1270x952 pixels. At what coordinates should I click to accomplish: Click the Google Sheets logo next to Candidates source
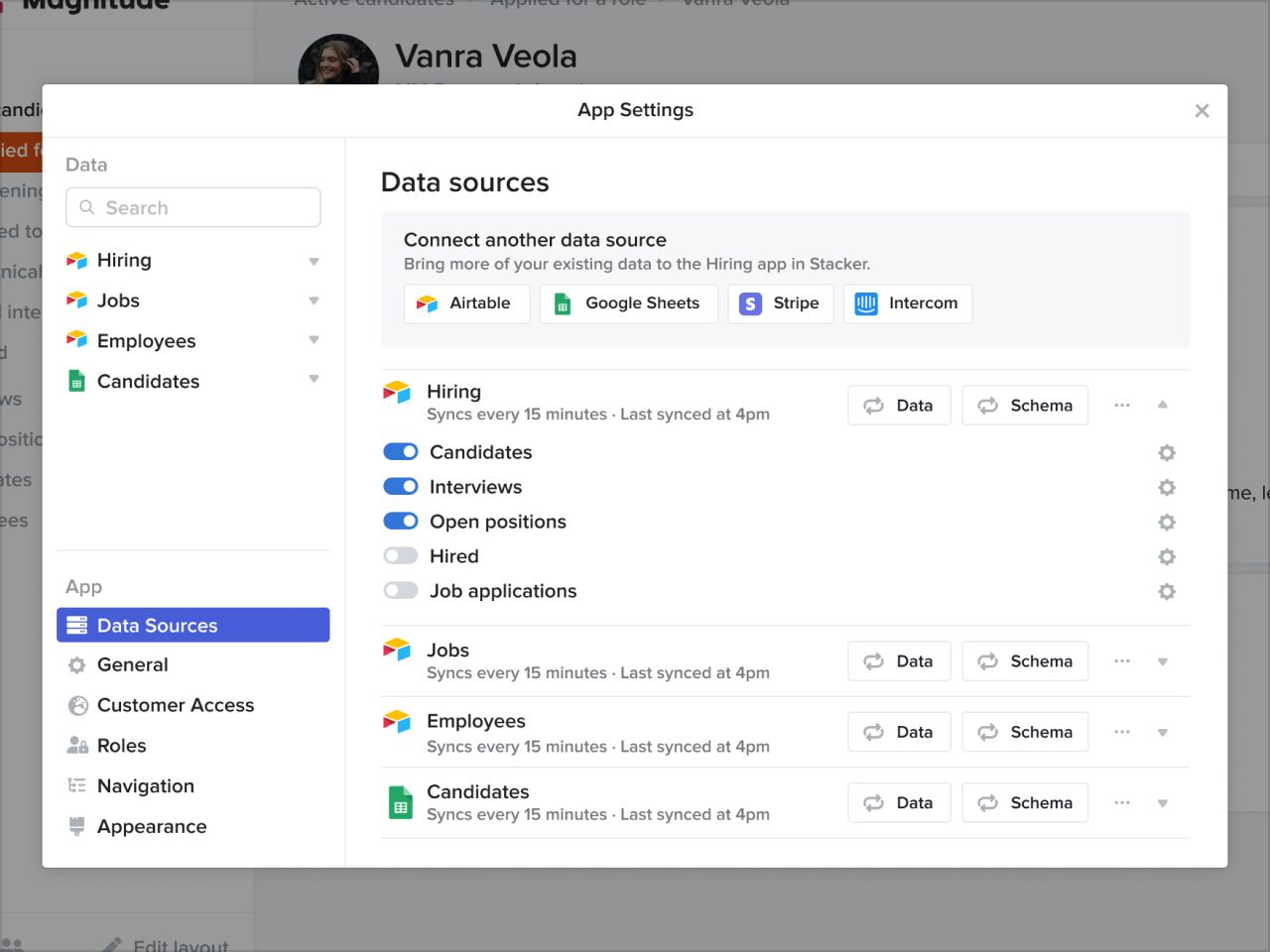400,802
